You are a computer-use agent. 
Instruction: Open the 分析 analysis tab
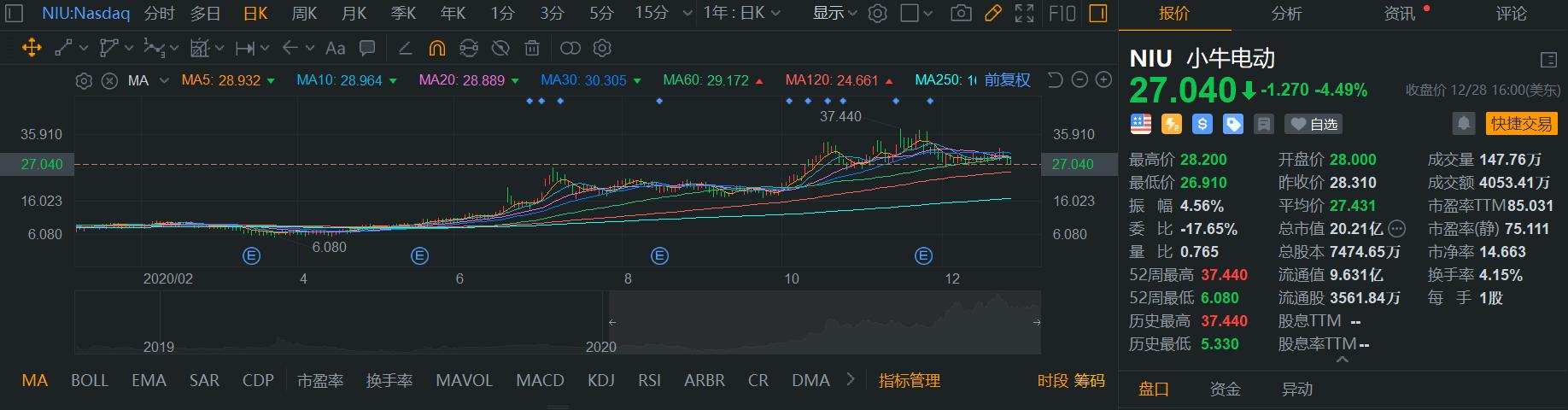pos(1286,13)
